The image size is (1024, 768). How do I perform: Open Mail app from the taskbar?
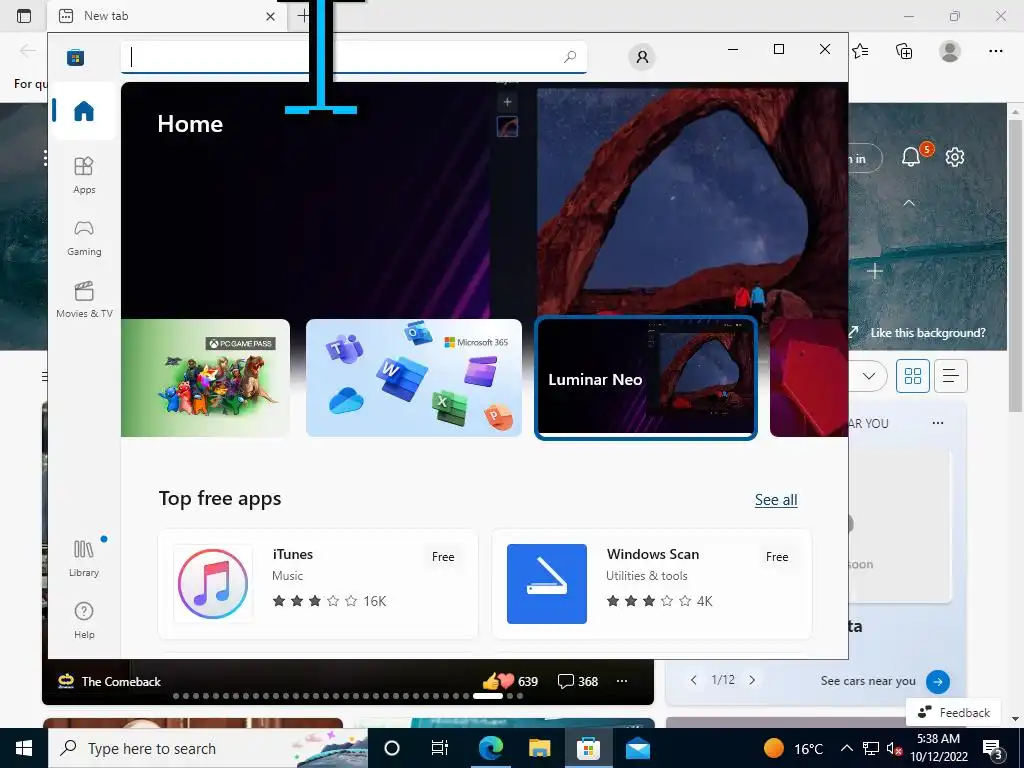[x=637, y=748]
